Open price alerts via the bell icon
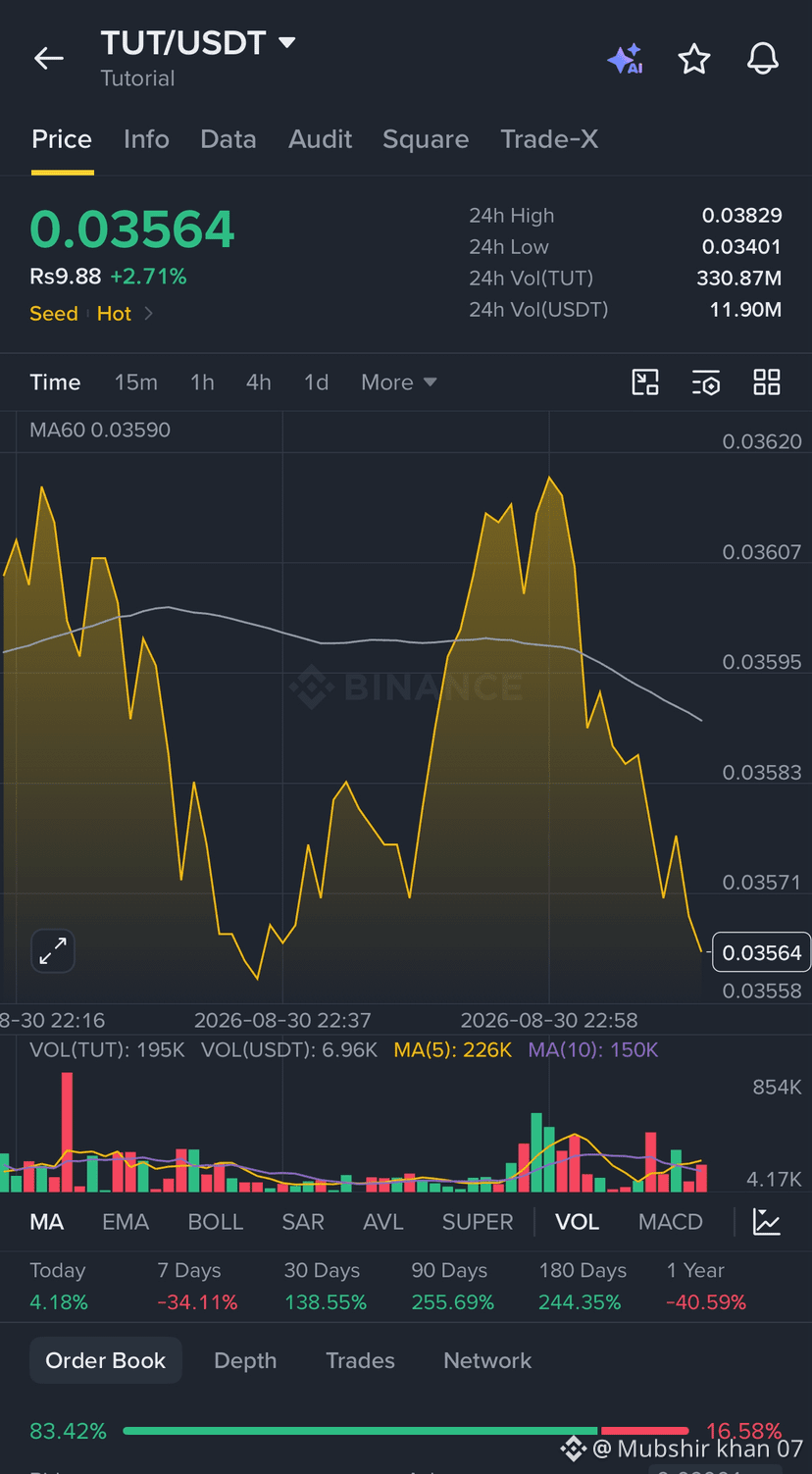This screenshot has width=812, height=1474. pyautogui.click(x=763, y=59)
